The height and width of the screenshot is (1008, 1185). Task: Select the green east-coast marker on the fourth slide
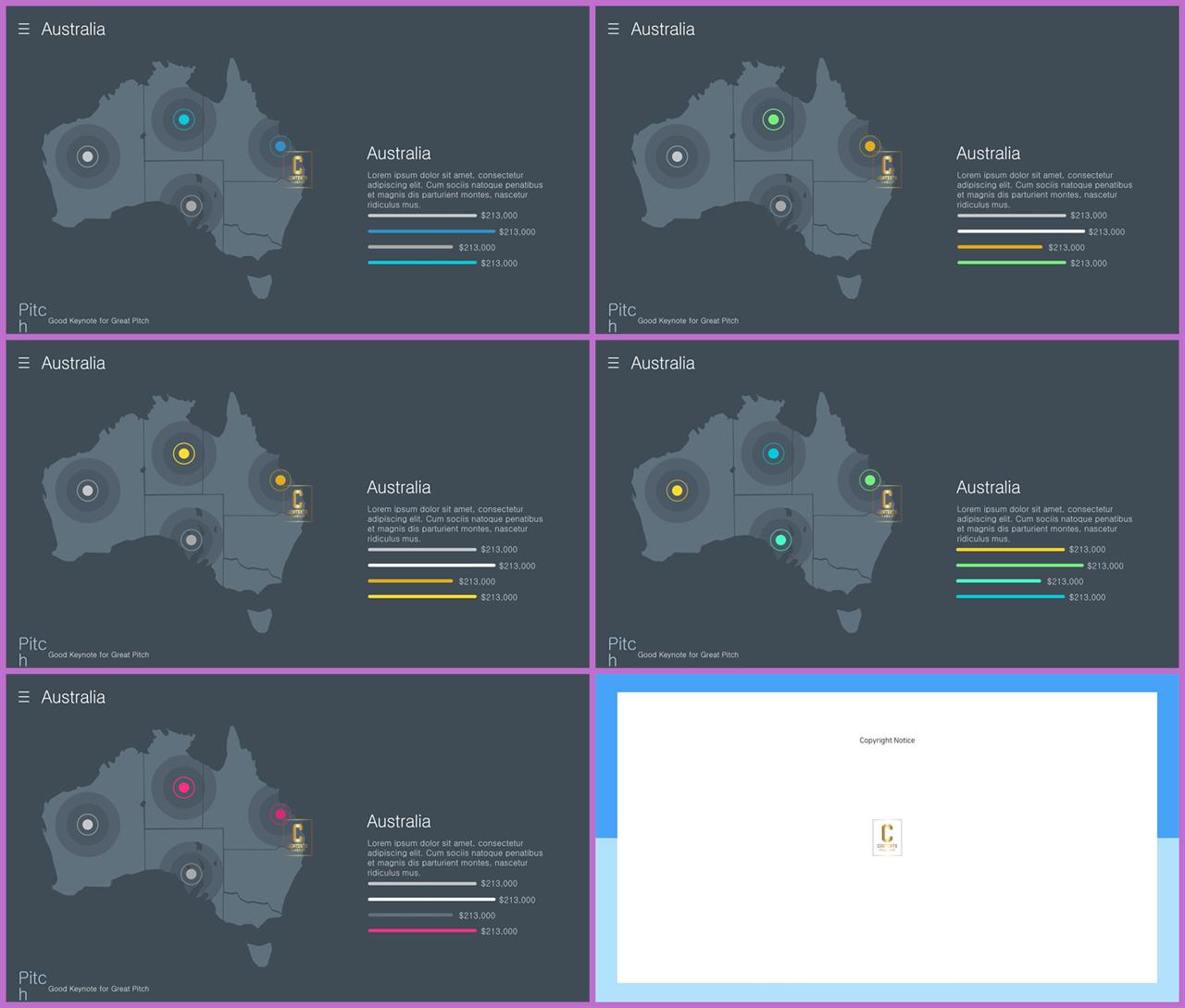869,479
